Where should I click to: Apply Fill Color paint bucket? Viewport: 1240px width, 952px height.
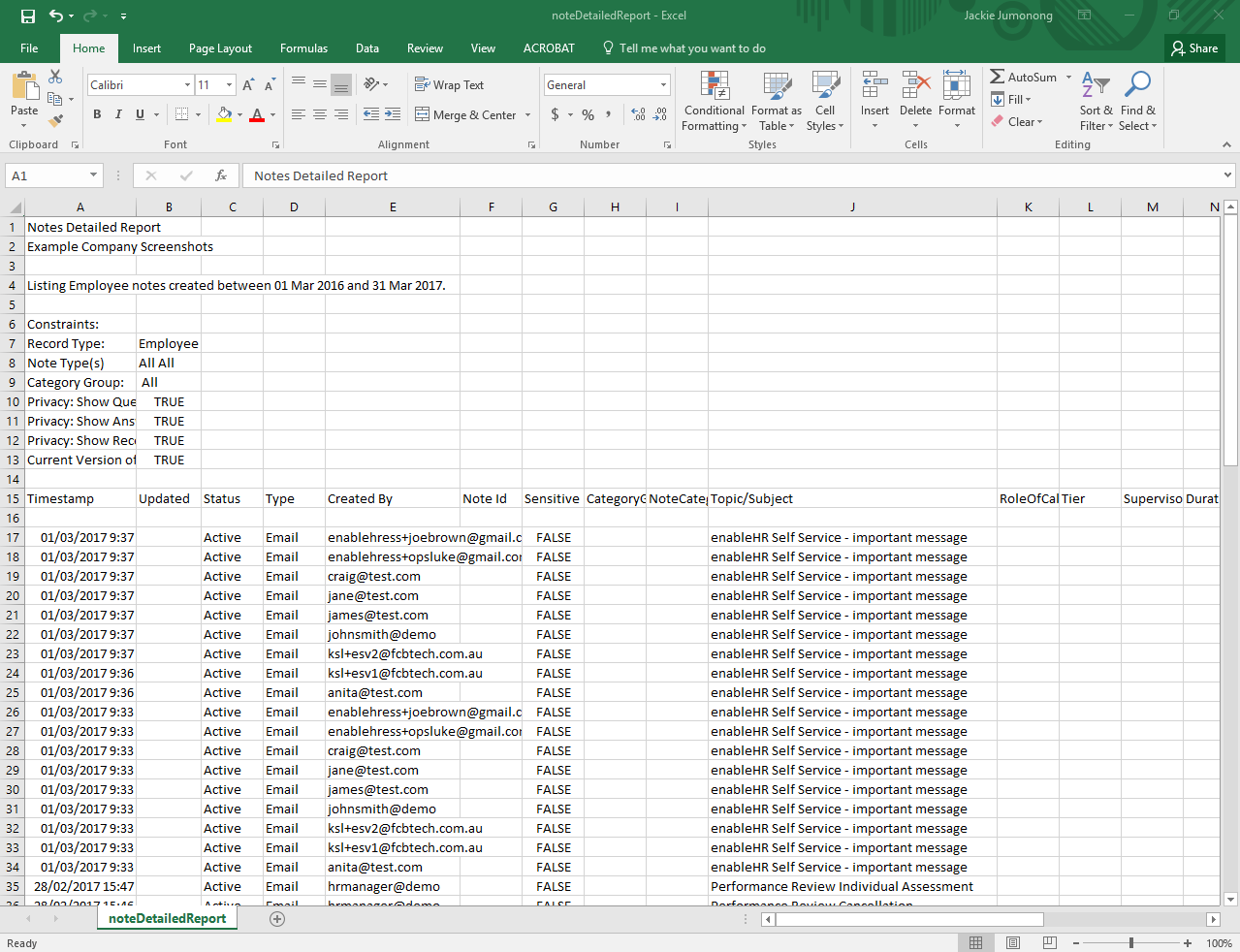pyautogui.click(x=225, y=114)
